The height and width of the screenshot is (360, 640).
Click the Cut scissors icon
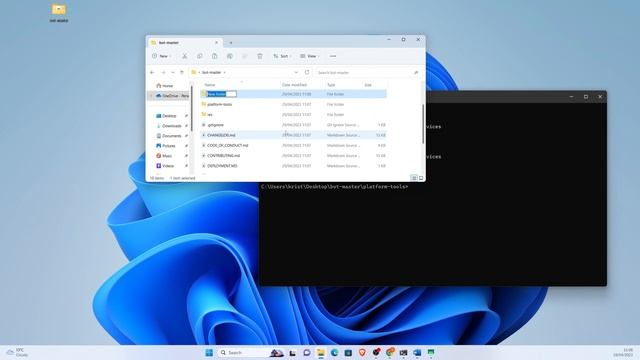[184, 56]
